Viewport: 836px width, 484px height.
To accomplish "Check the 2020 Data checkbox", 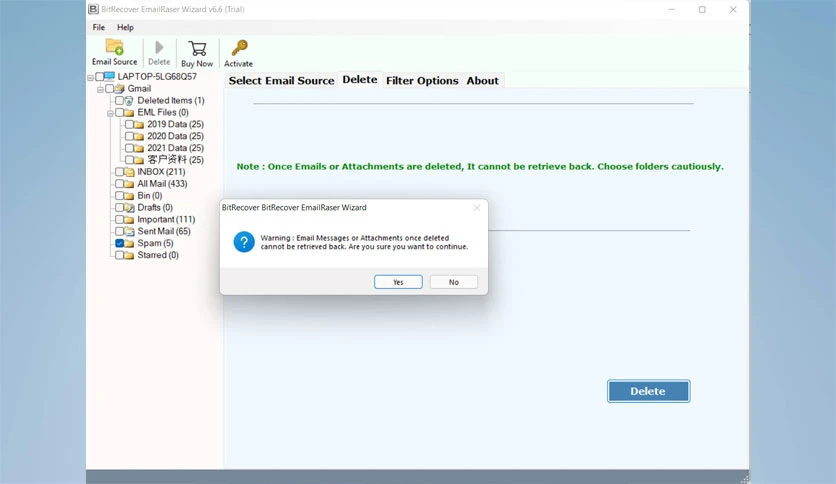I will (130, 136).
